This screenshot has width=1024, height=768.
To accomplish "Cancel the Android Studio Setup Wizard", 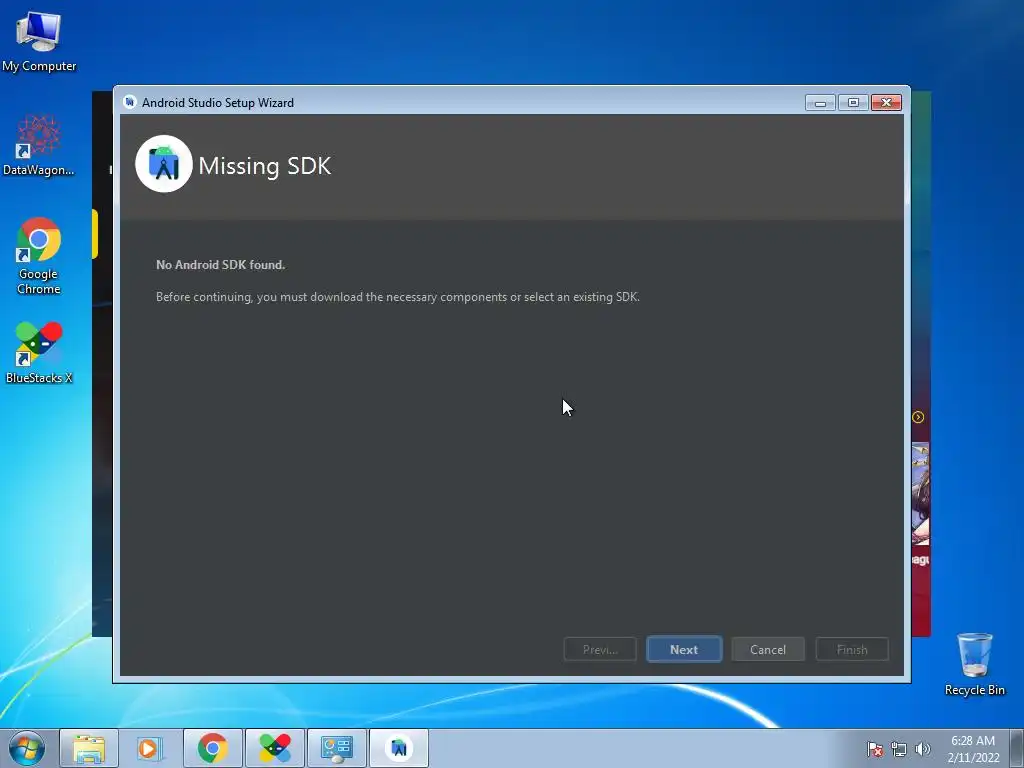I will click(x=767, y=649).
